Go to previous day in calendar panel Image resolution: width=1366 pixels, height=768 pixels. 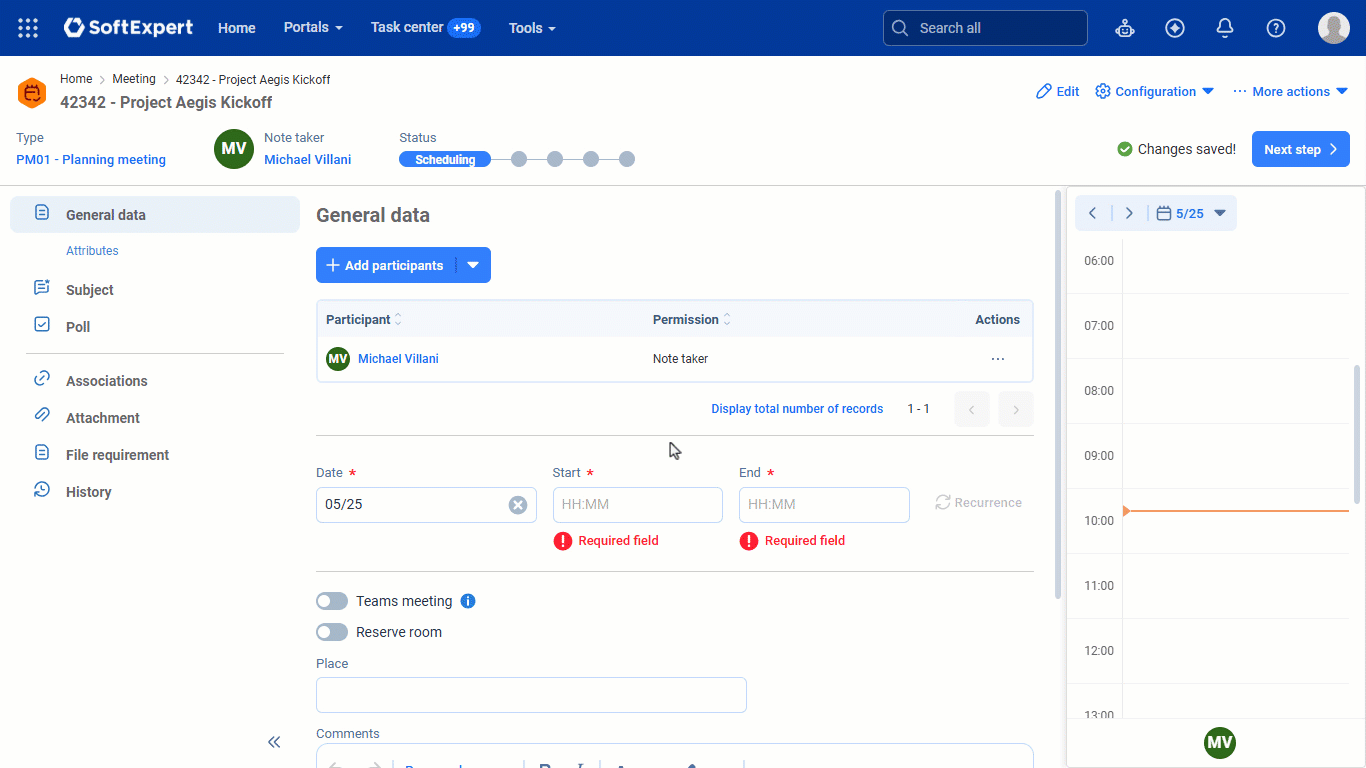[1093, 213]
